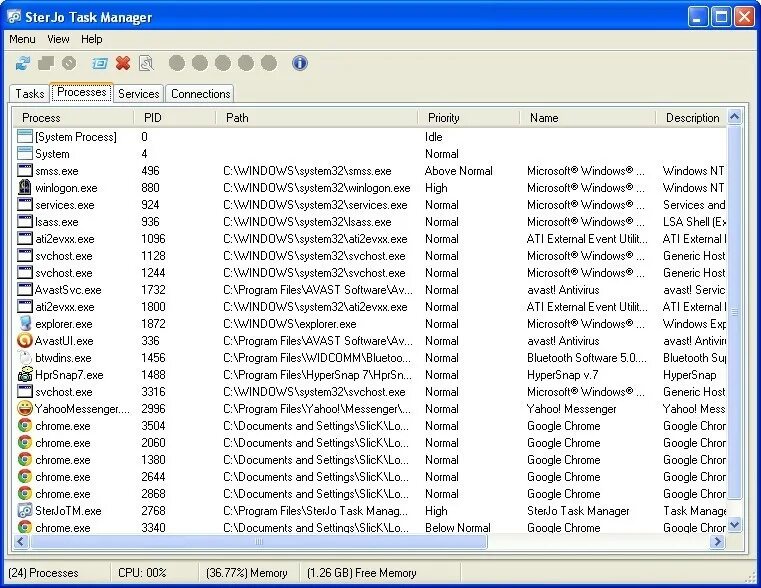The width and height of the screenshot is (761, 588).
Task: Click the 'Above Normal' priority cell
Action: point(458,171)
